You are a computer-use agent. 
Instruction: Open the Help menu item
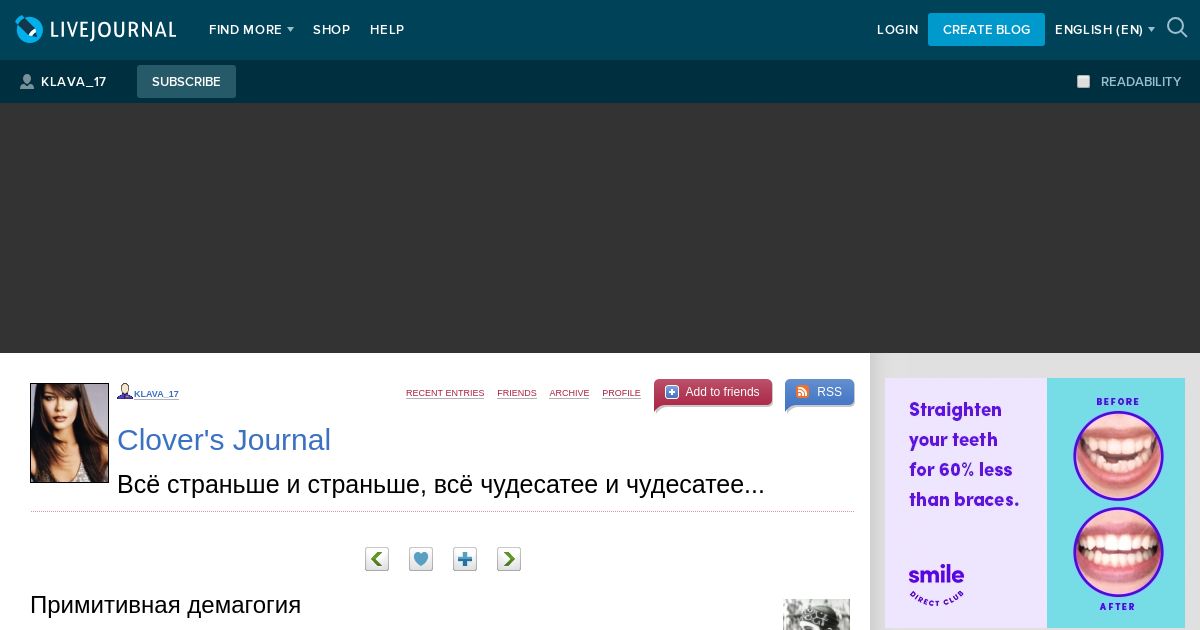[x=387, y=30]
